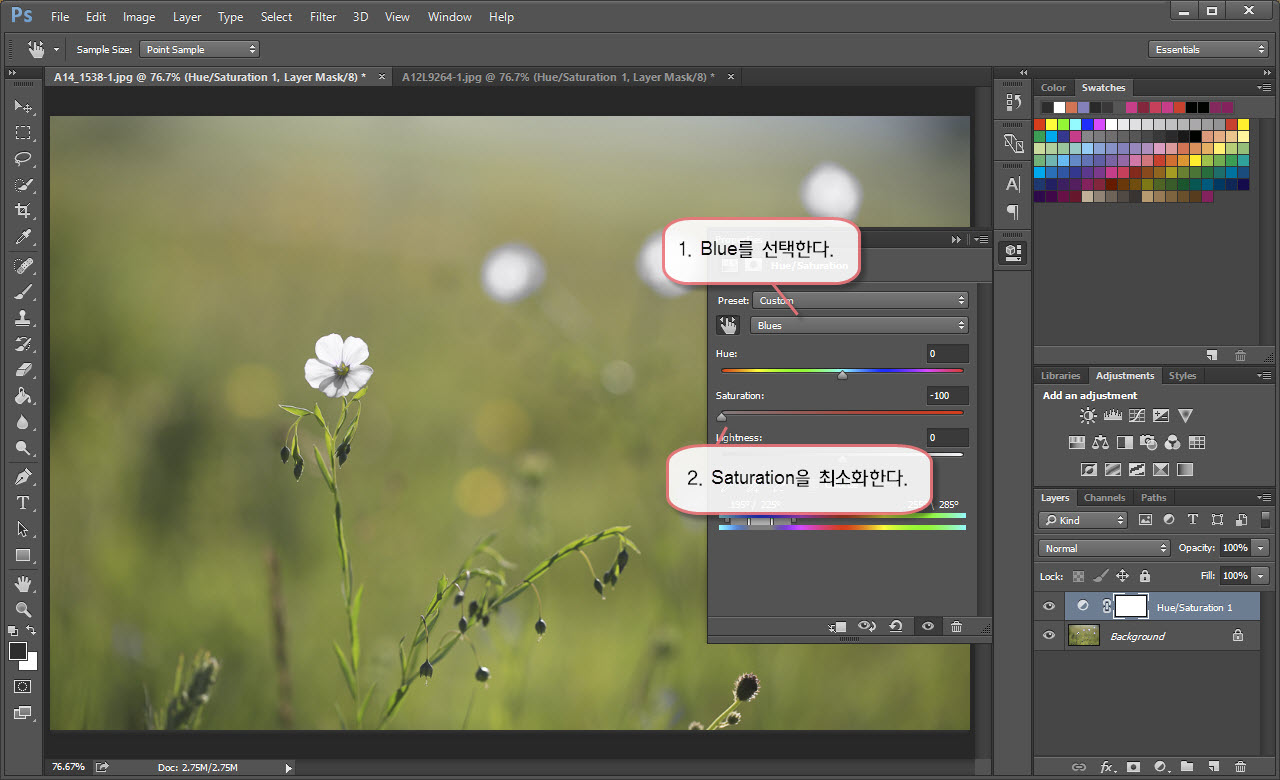Switch to the Styles tab
The width and height of the screenshot is (1280, 780).
pos(1182,375)
